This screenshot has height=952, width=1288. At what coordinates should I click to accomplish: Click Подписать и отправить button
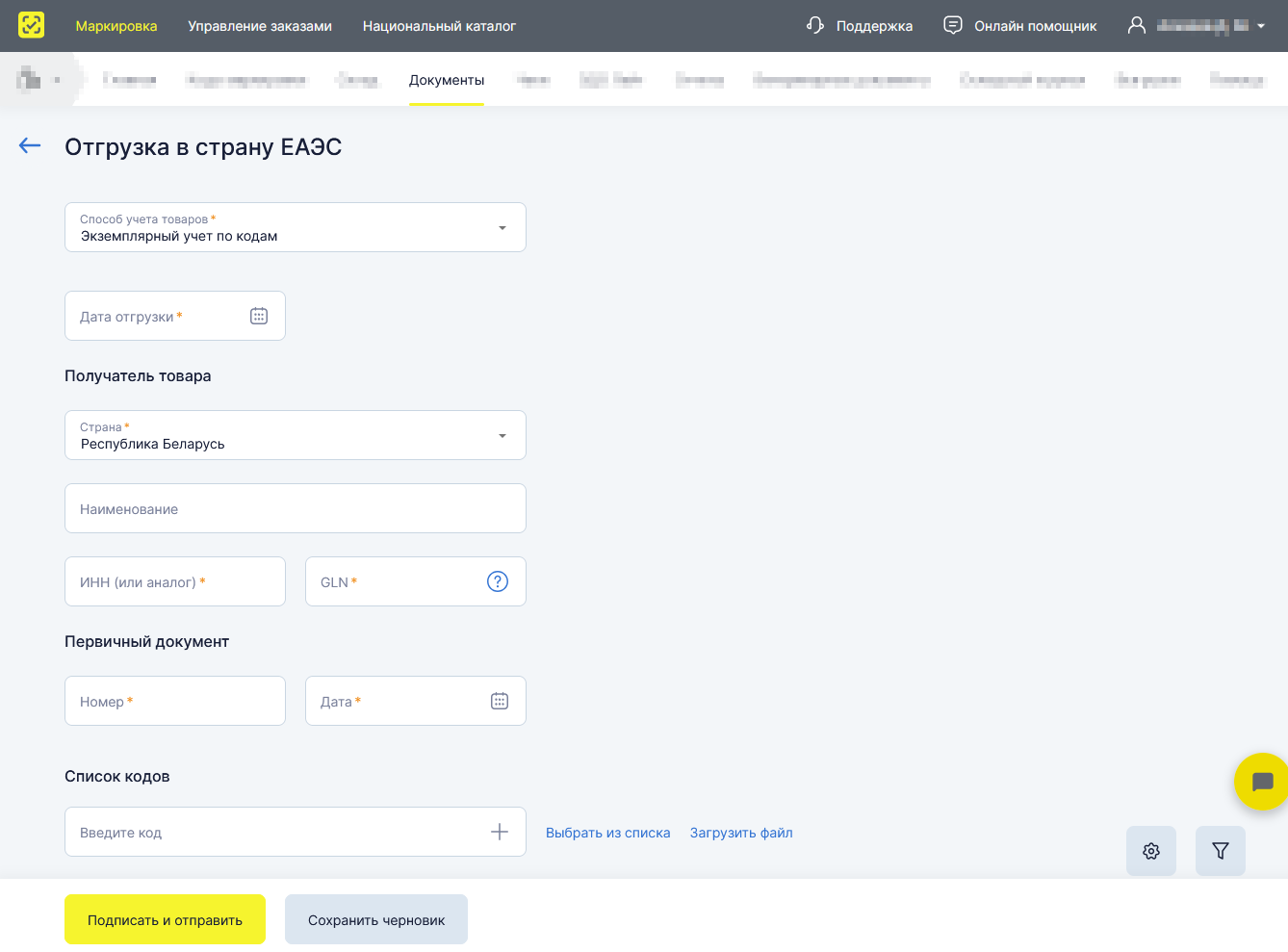(x=165, y=919)
